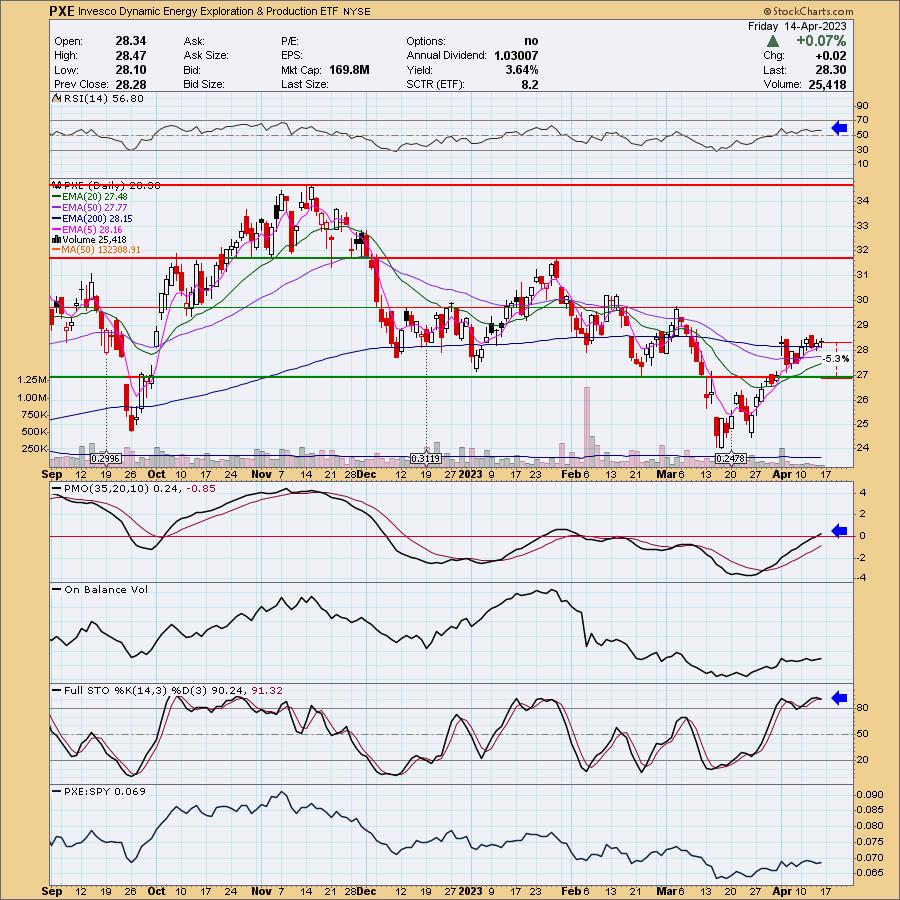Click the 0.3119 volume annotation label
The width and height of the screenshot is (900, 900).
426,458
